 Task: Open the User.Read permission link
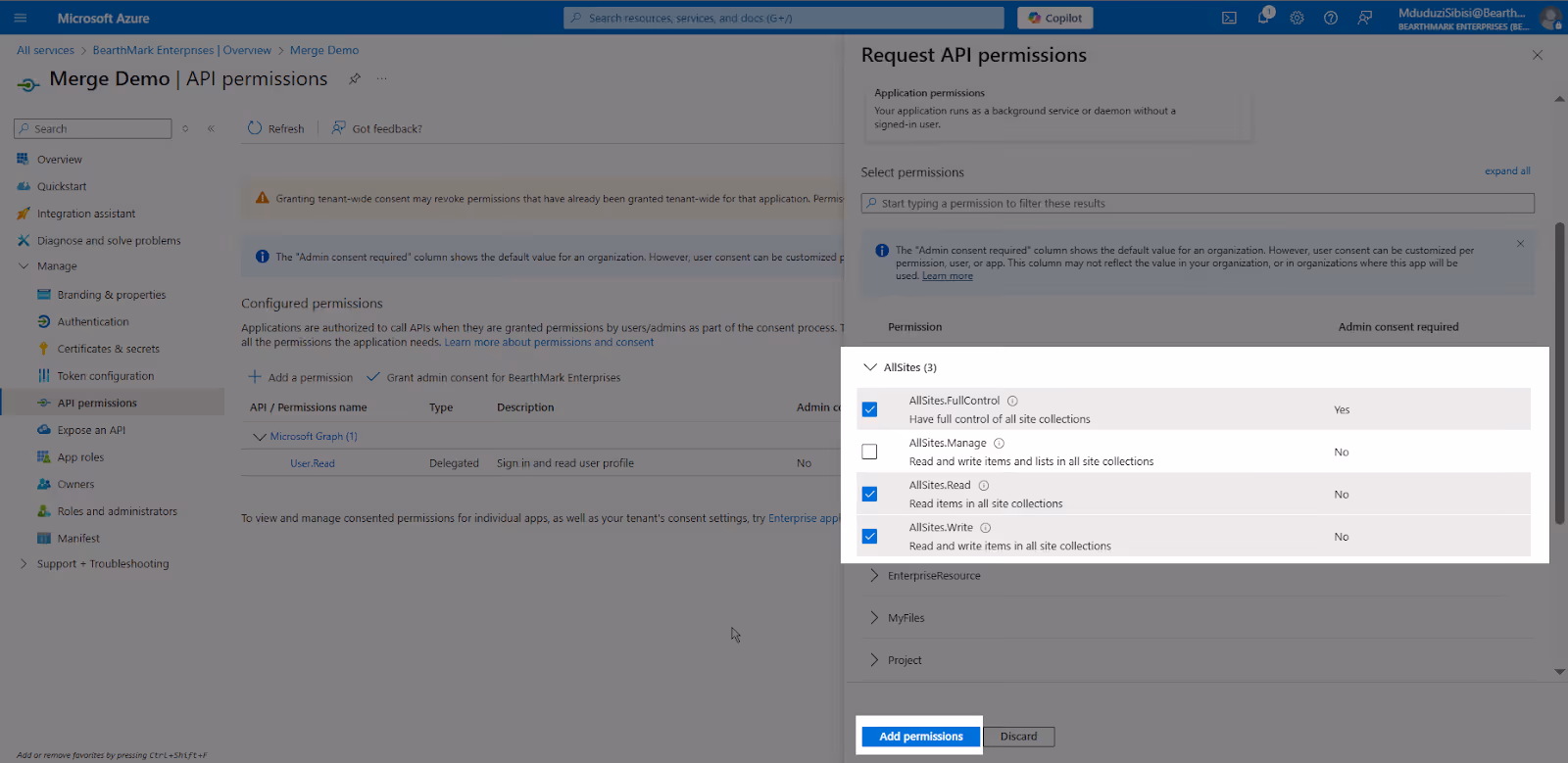click(313, 463)
